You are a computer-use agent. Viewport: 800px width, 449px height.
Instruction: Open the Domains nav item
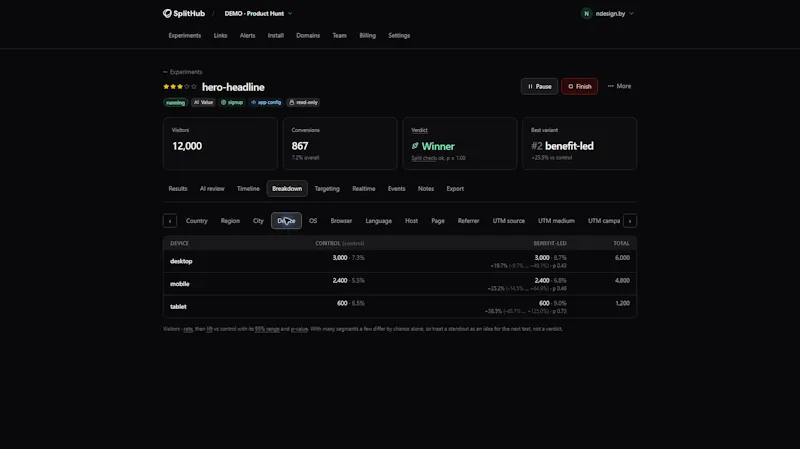pyautogui.click(x=308, y=36)
